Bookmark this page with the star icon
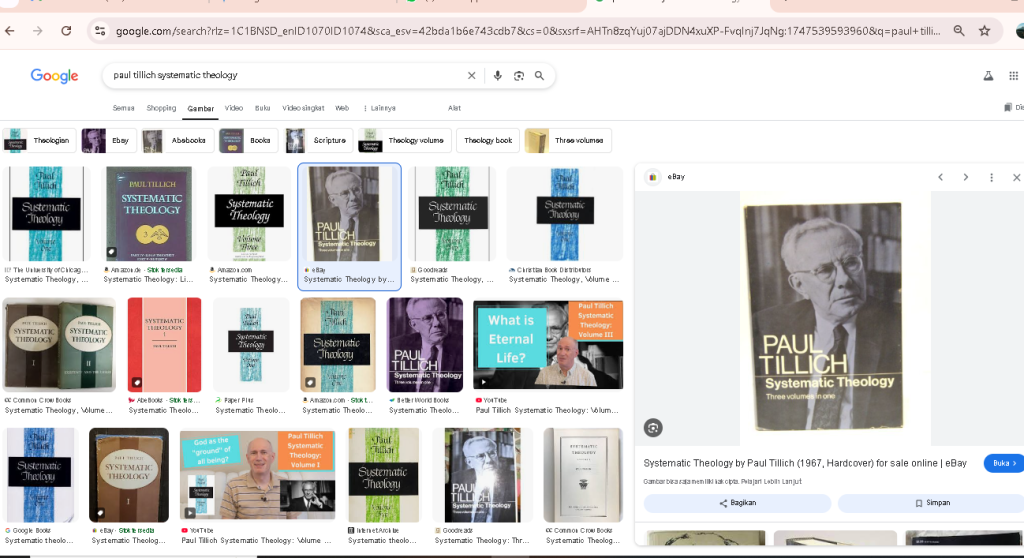This screenshot has width=1024, height=558. click(x=984, y=31)
